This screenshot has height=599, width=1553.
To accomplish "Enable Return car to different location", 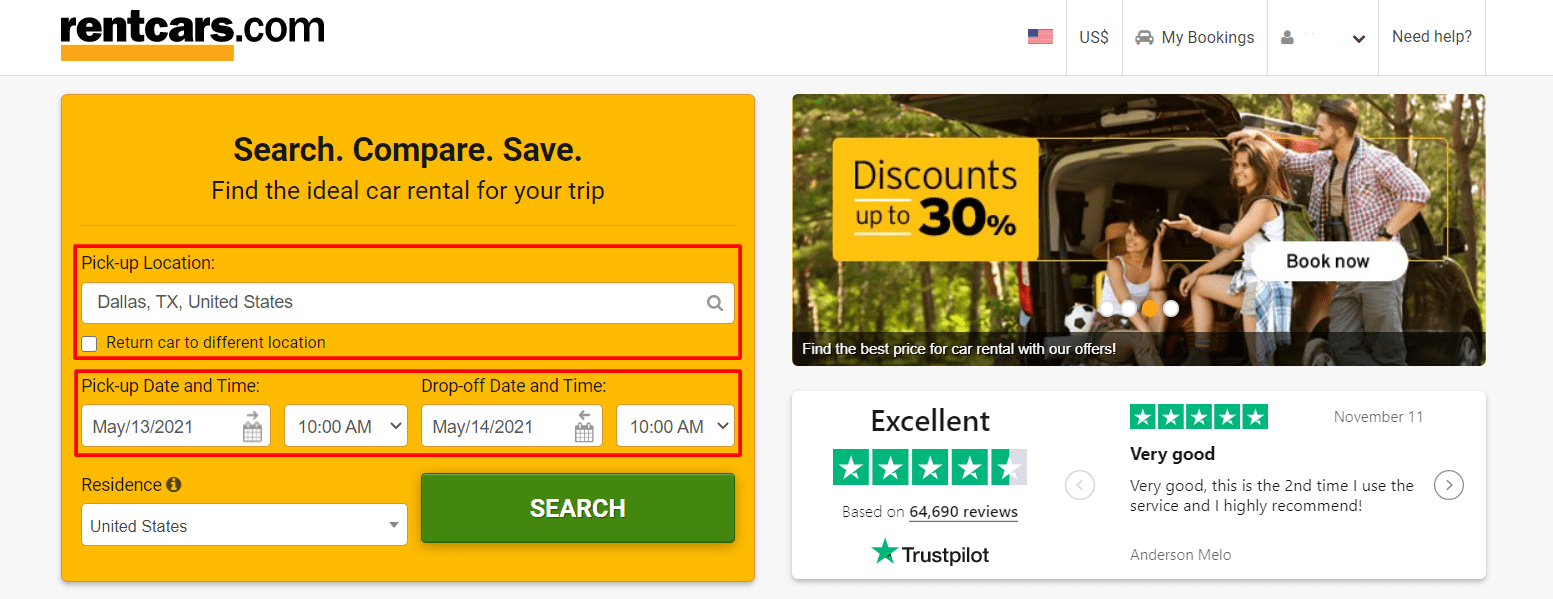I will point(89,343).
